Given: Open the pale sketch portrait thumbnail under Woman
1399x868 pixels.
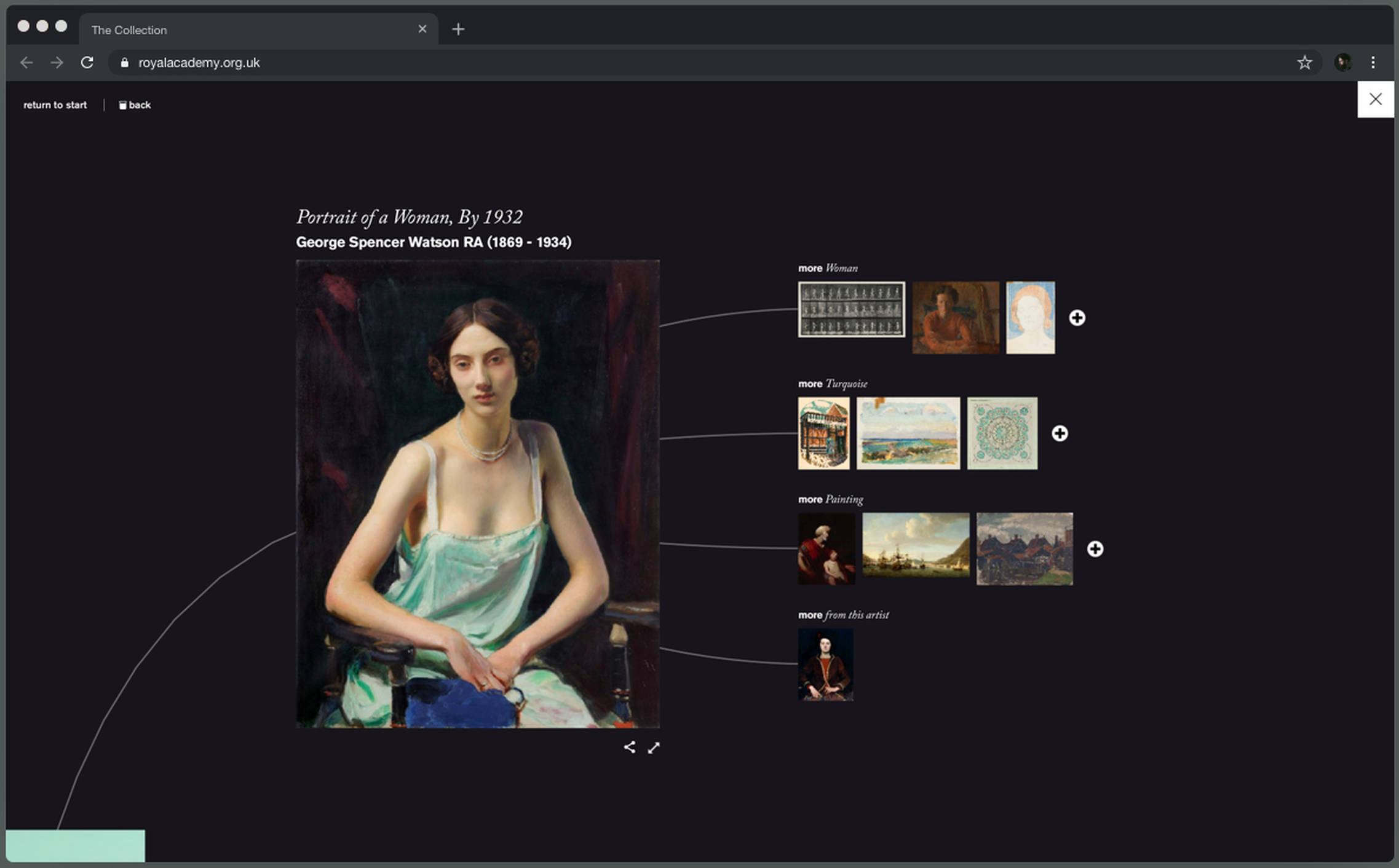Looking at the screenshot, I should 1030,318.
